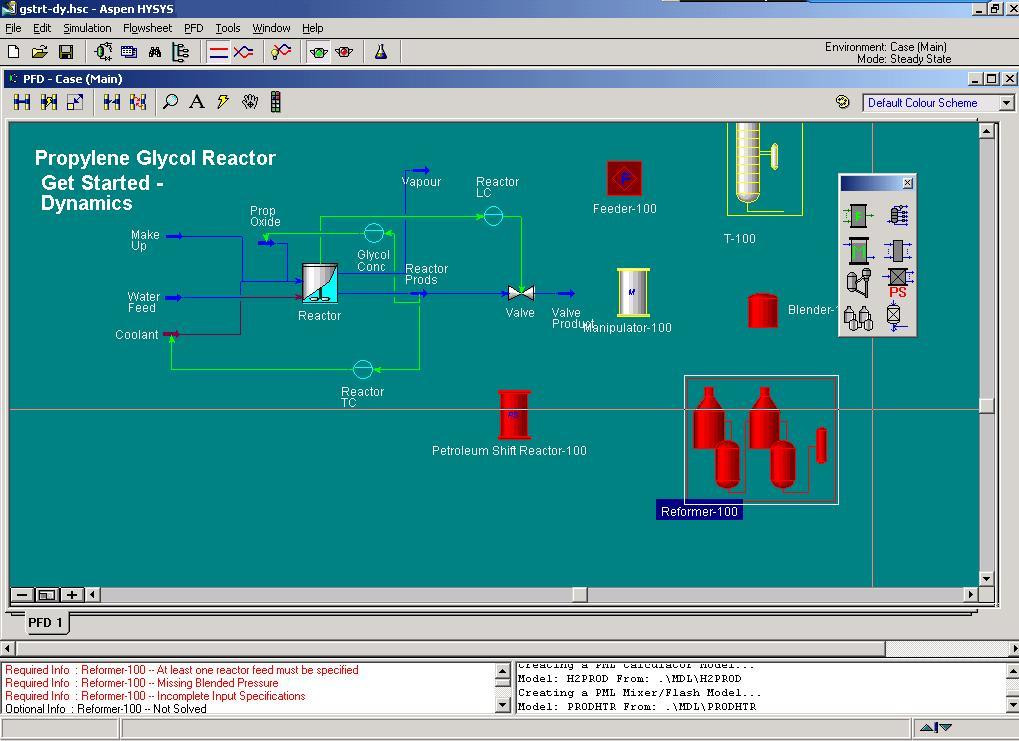Click the Solver Active green traffic light
The width and height of the screenshot is (1019, 741).
click(318, 52)
